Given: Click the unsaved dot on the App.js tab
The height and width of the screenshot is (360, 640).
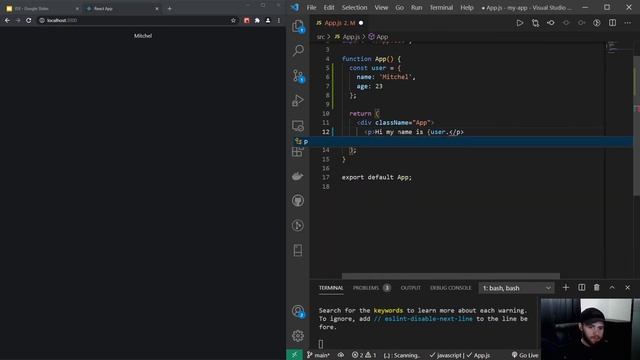Looking at the screenshot, I should [361, 23].
